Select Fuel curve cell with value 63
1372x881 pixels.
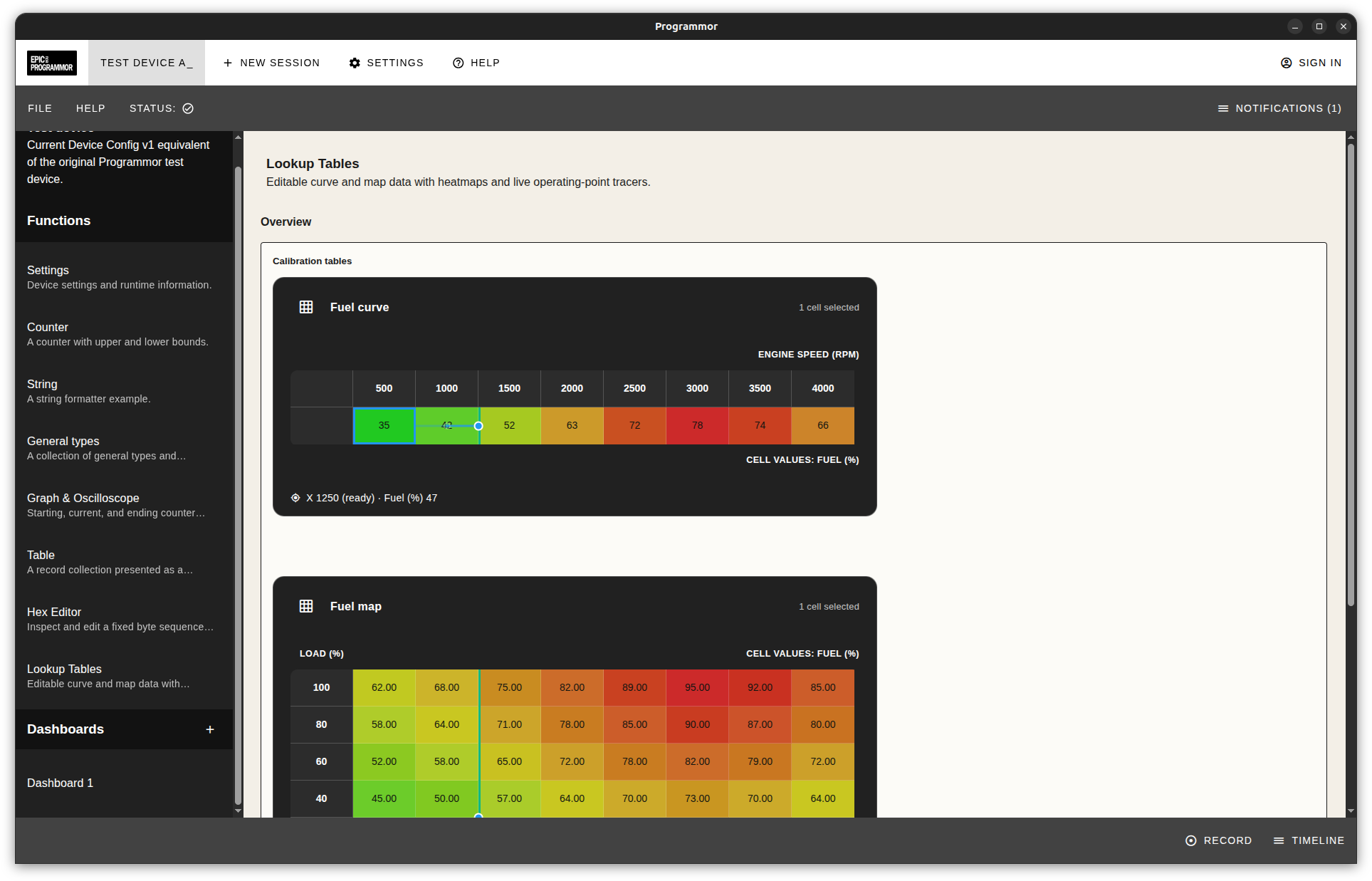click(x=572, y=425)
